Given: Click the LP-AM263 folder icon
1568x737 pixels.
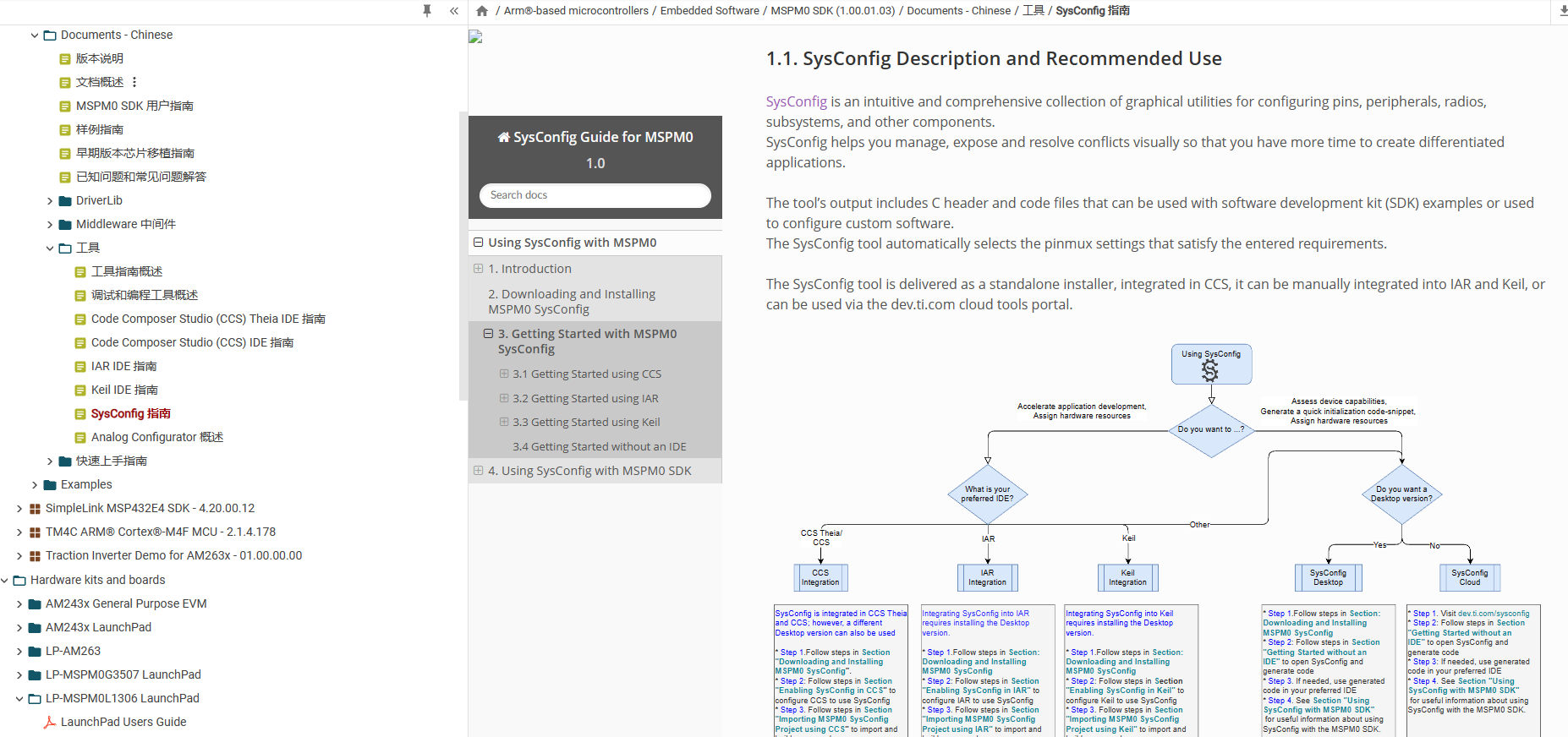Looking at the screenshot, I should click(x=35, y=652).
